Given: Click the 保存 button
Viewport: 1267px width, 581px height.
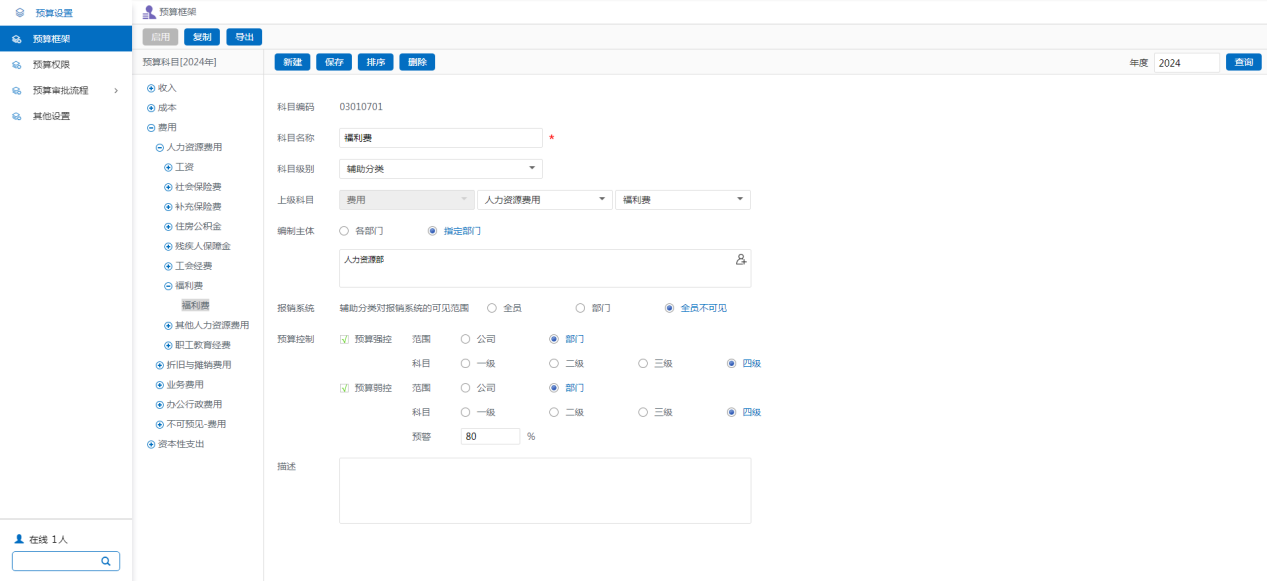Looking at the screenshot, I should 334,62.
